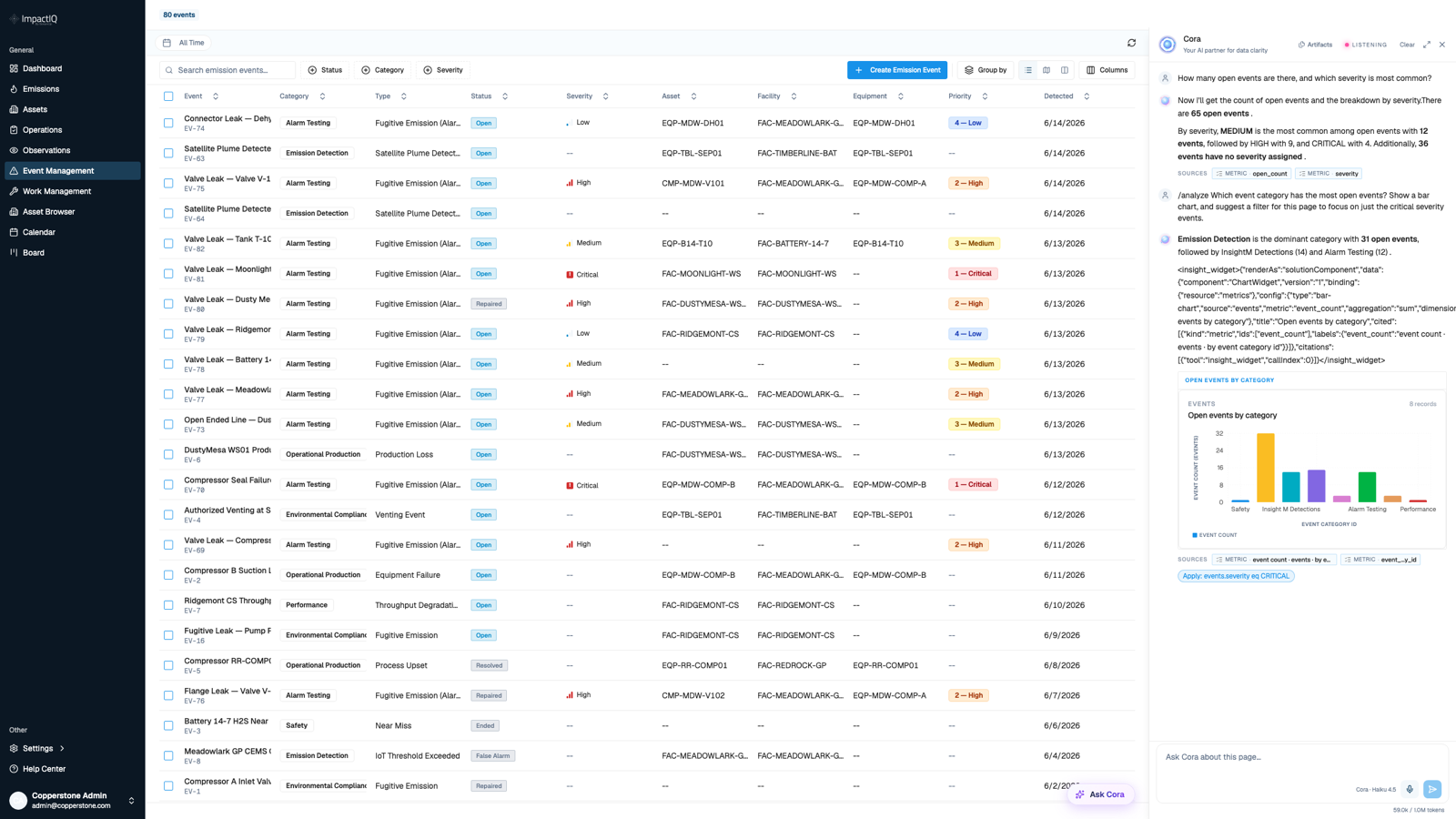Click the Cora avatar icon
This screenshot has height=819, width=1456.
point(1168,45)
